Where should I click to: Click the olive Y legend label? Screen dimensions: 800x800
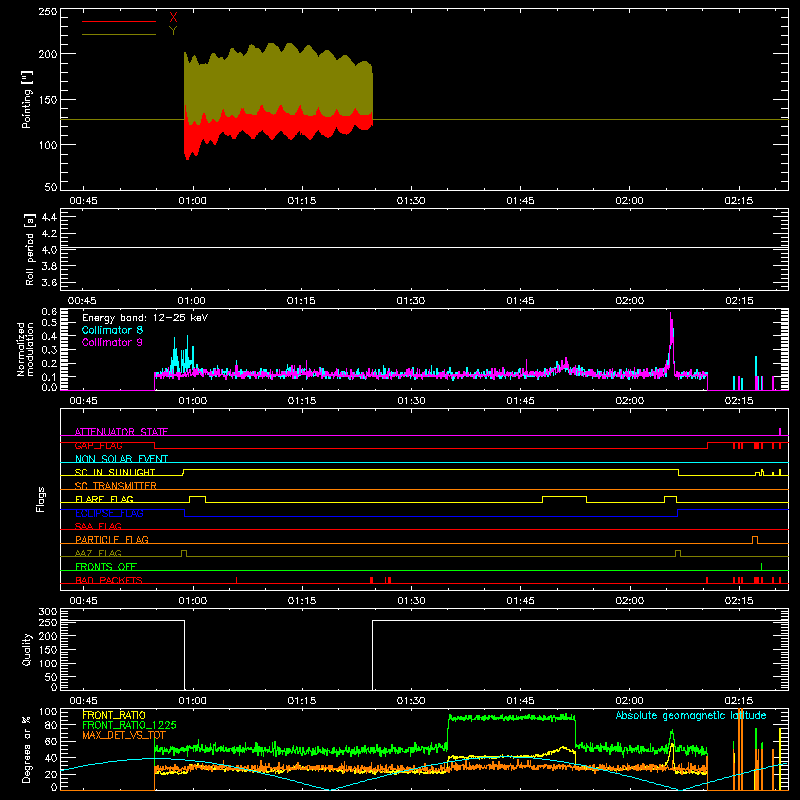[173, 31]
